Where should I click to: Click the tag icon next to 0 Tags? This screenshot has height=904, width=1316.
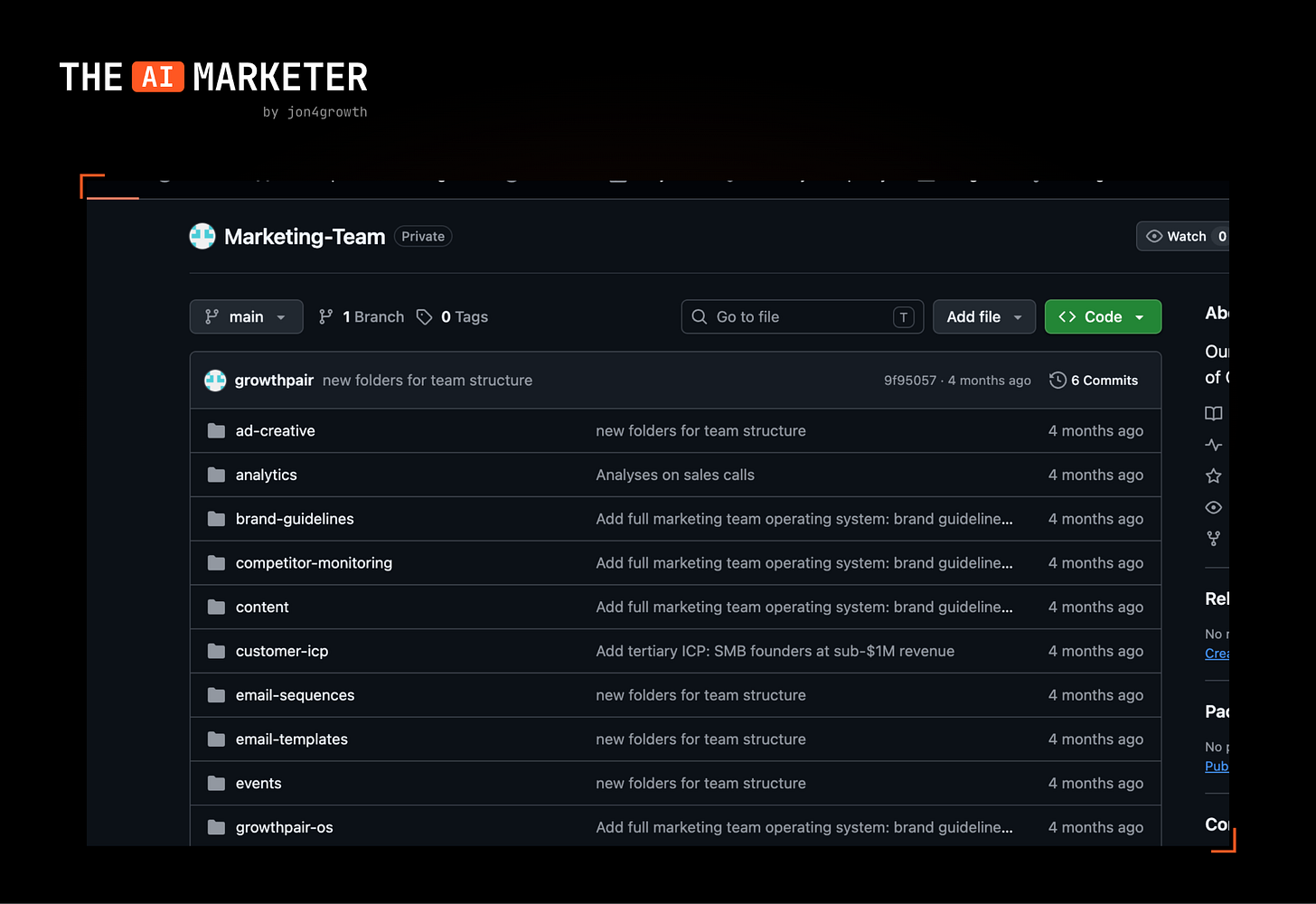click(424, 316)
